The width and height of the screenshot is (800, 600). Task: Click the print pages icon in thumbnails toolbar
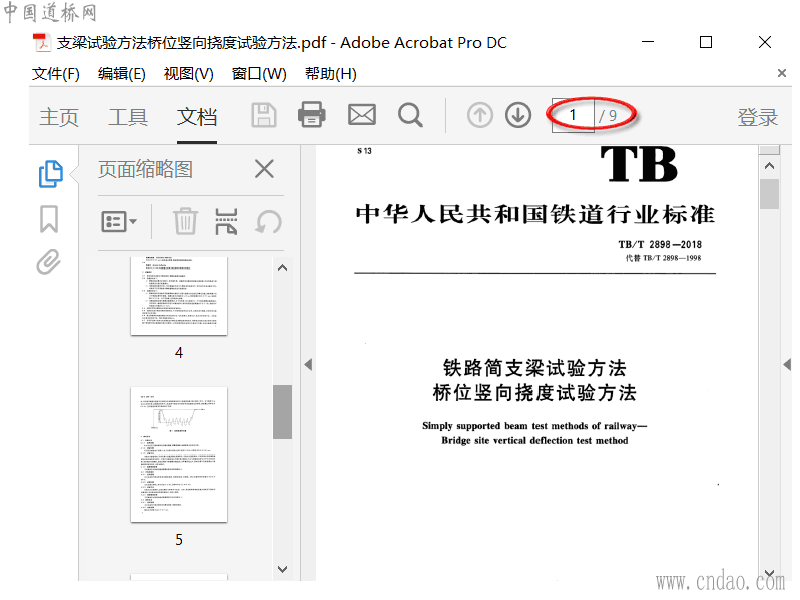coord(226,221)
